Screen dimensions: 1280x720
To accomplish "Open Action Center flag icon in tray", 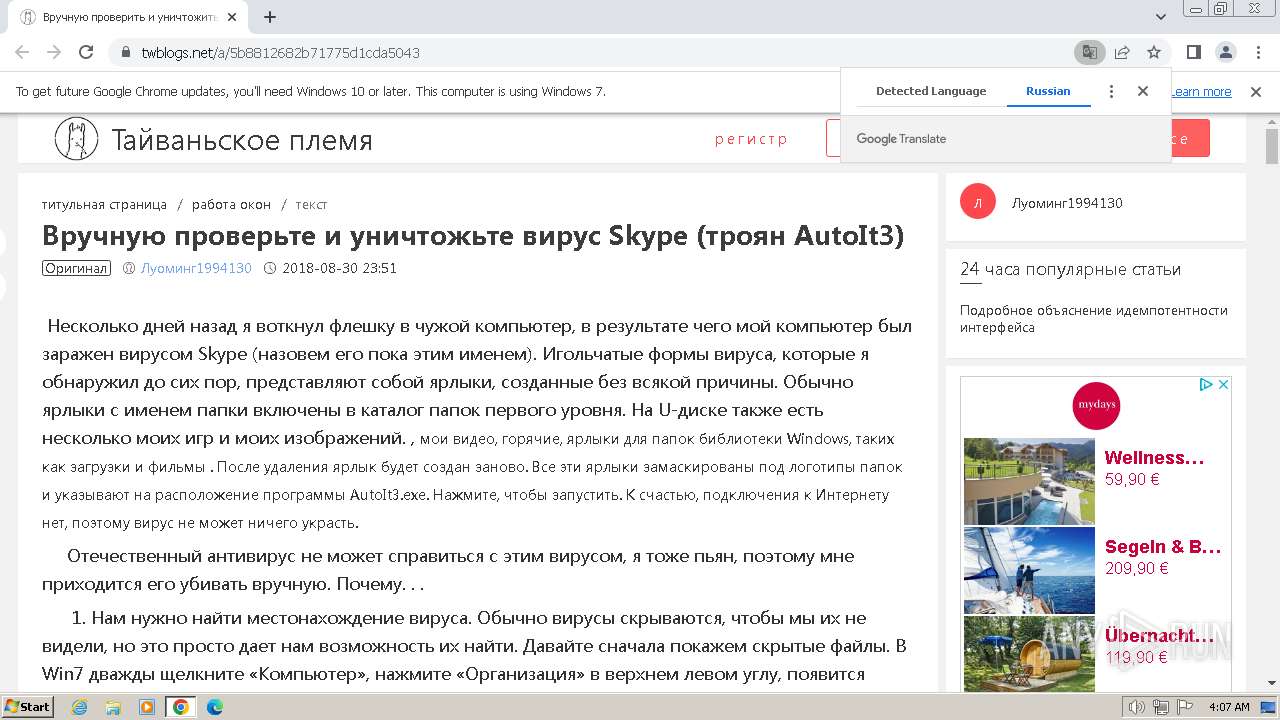I will click(1183, 707).
